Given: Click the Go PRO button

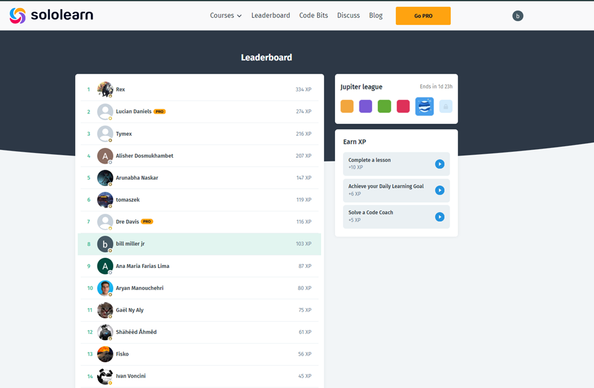Looking at the screenshot, I should click(x=423, y=16).
